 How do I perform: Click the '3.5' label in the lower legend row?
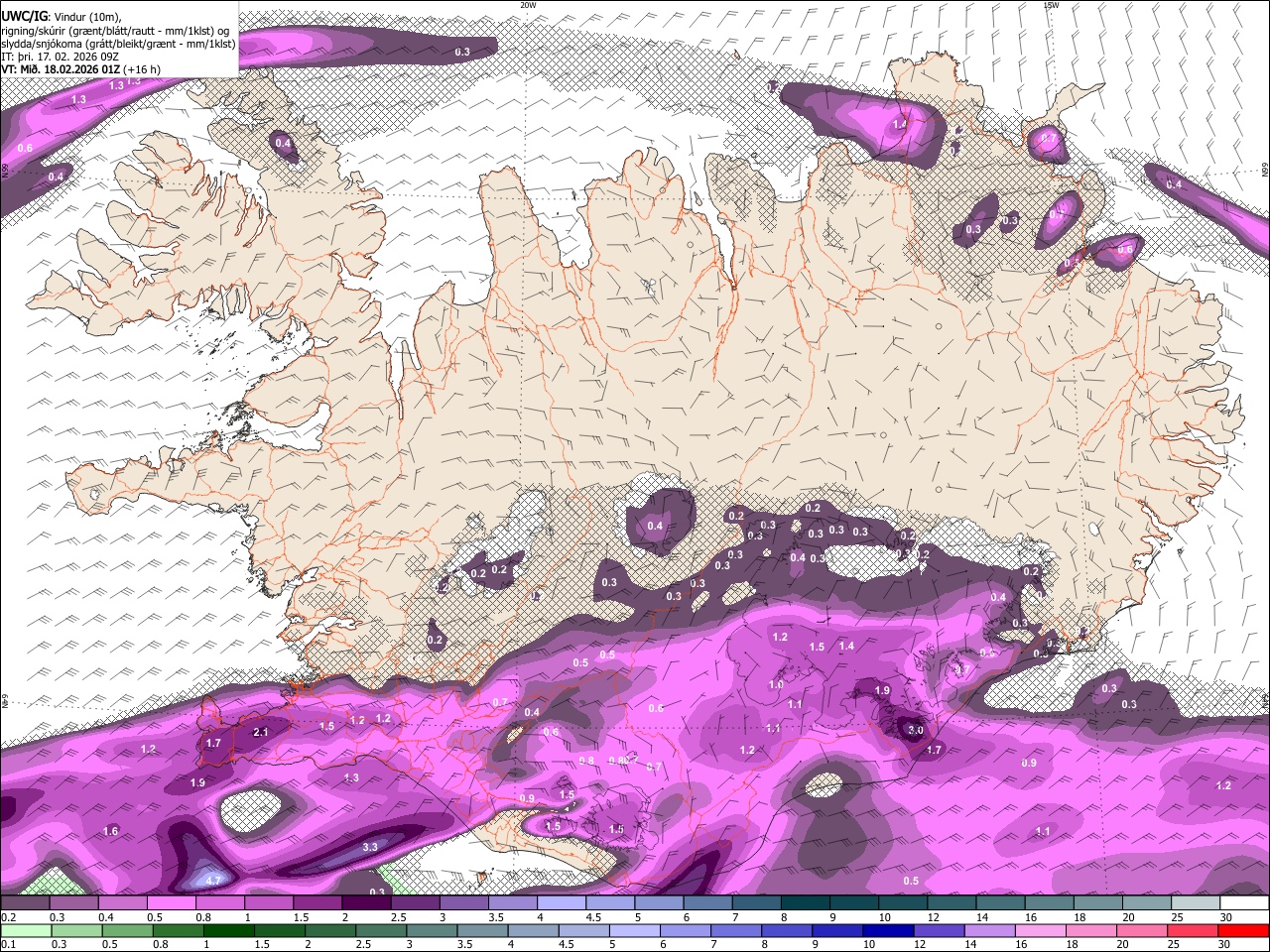point(466,945)
